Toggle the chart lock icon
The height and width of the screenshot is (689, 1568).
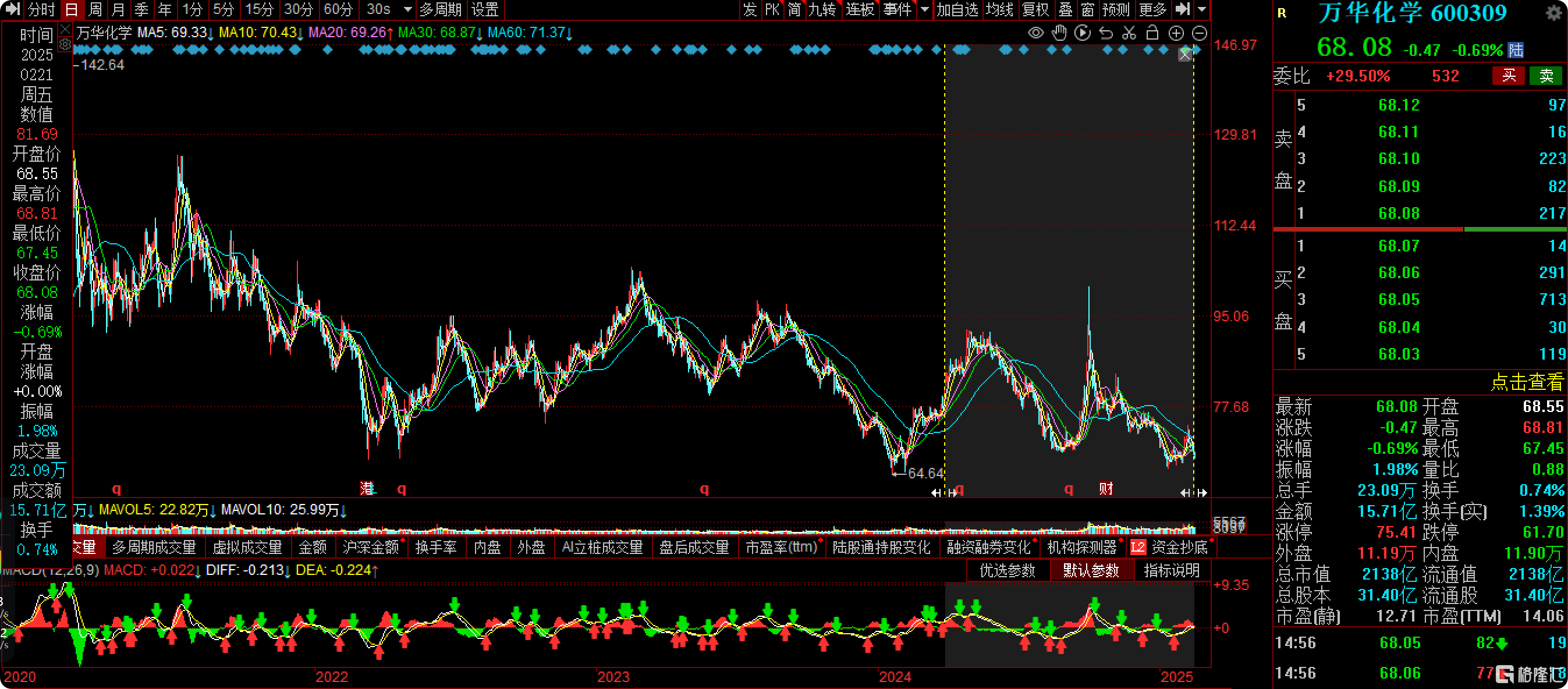point(1152,33)
